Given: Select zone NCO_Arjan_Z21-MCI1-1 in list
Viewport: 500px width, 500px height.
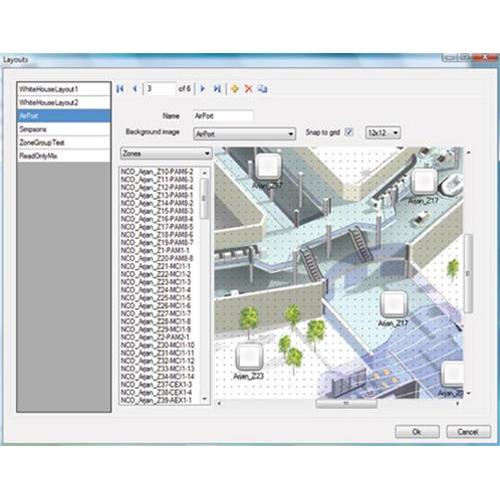Looking at the screenshot, I should 156,266.
